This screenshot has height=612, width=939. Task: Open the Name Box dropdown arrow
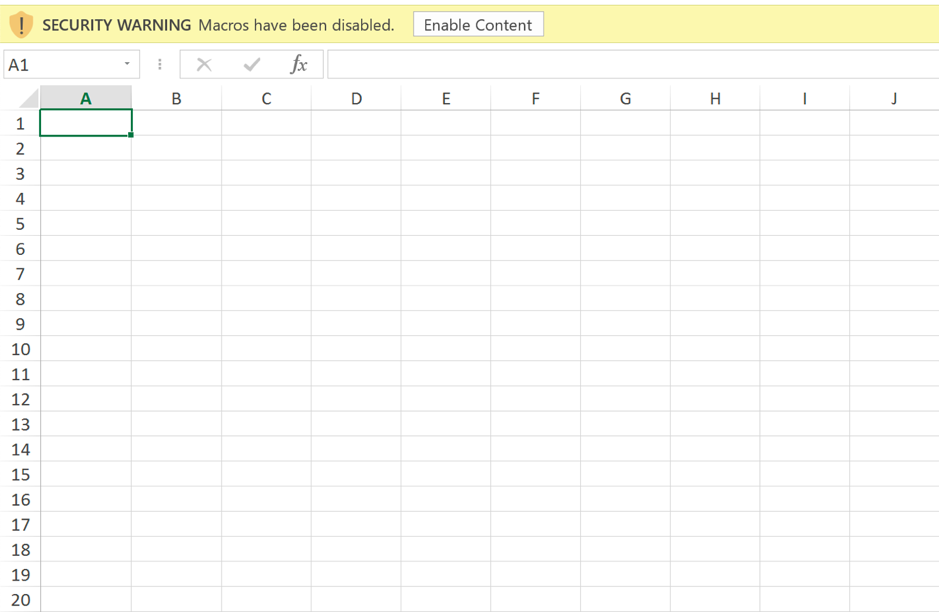pyautogui.click(x=127, y=65)
